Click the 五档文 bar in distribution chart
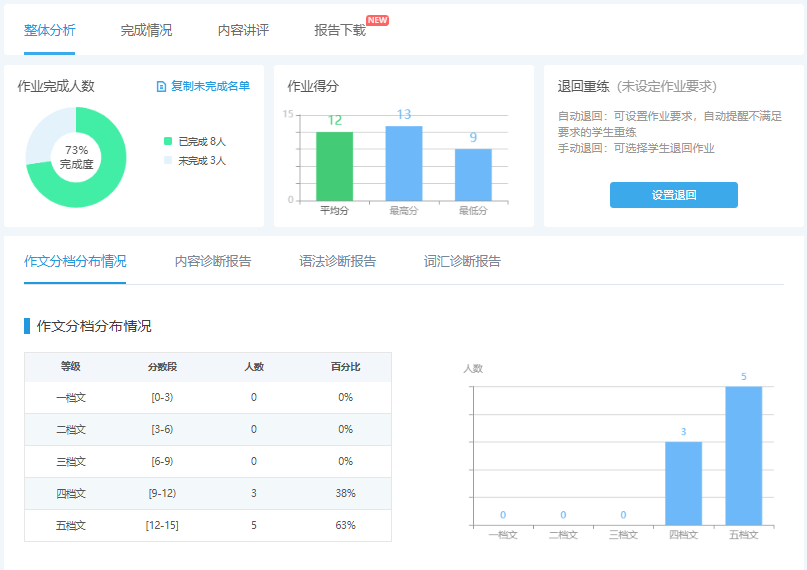The width and height of the screenshot is (807, 570). pyautogui.click(x=743, y=455)
